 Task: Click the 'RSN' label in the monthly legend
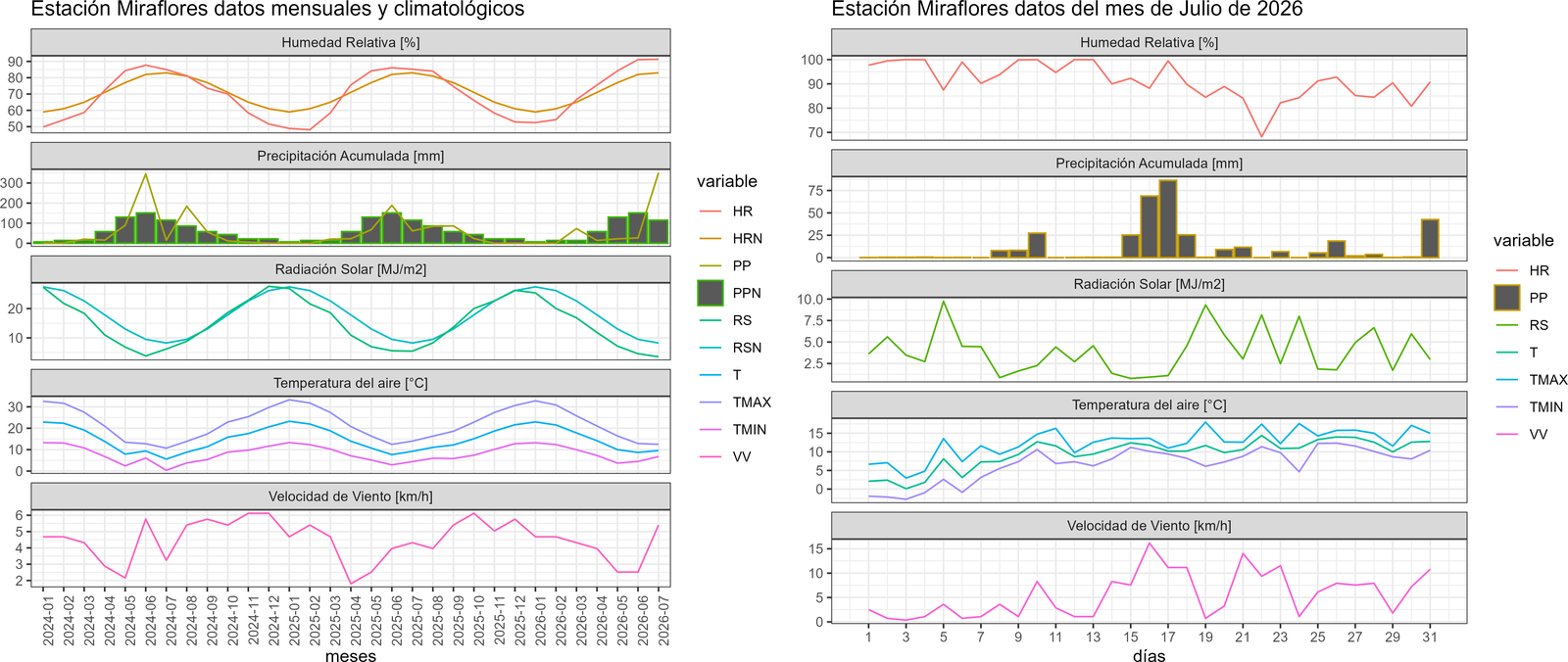pyautogui.click(x=747, y=348)
